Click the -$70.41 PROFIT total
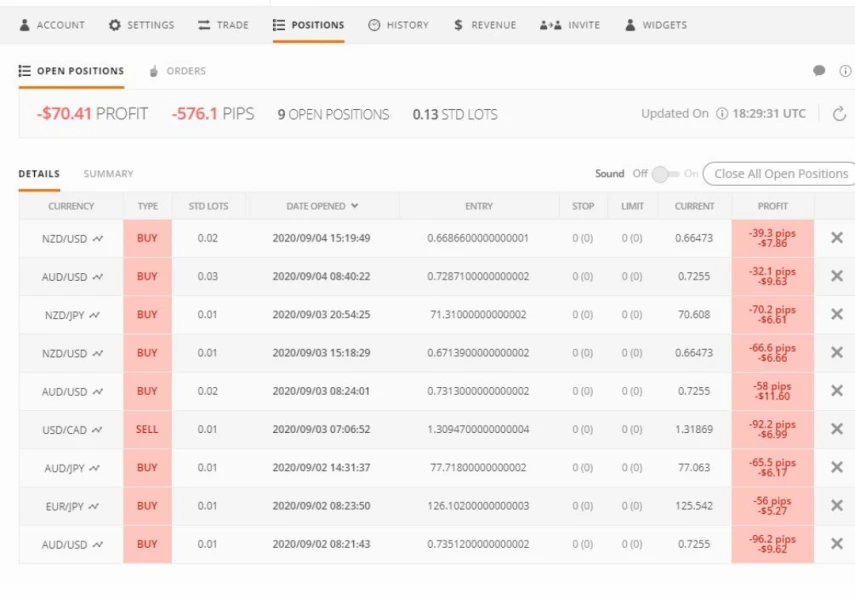855x600 pixels. coord(92,113)
